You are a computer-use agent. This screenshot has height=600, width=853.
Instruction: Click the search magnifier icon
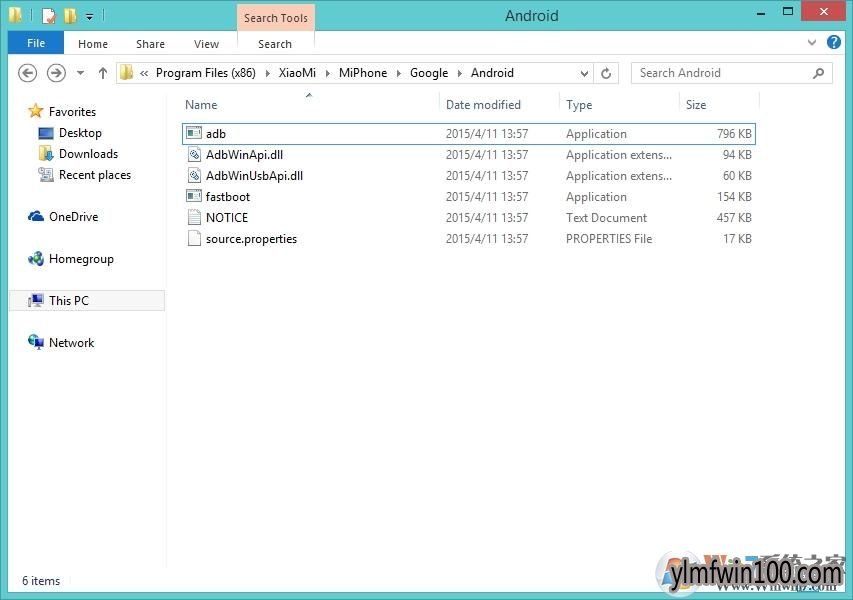(x=819, y=73)
